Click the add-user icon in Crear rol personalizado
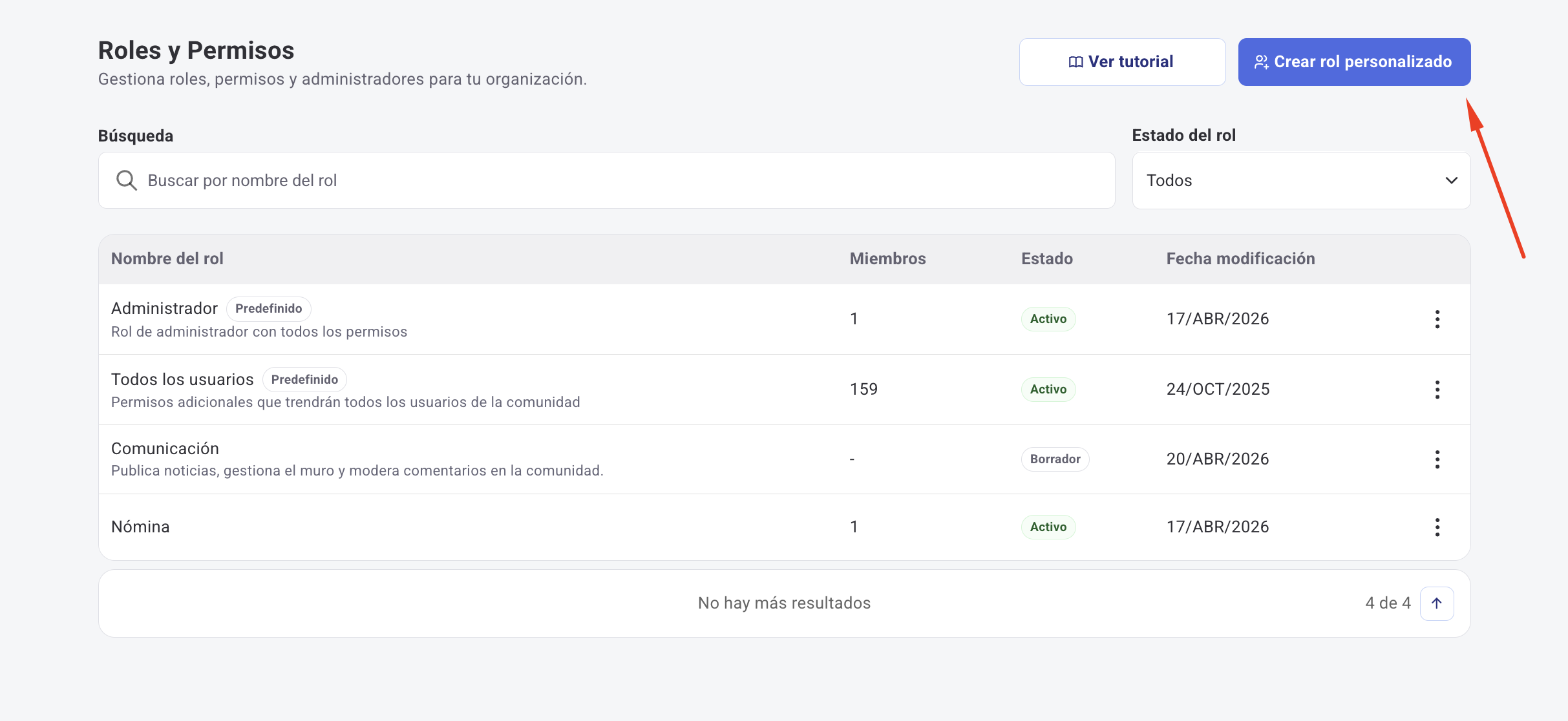The width and height of the screenshot is (1568, 721). click(1261, 61)
